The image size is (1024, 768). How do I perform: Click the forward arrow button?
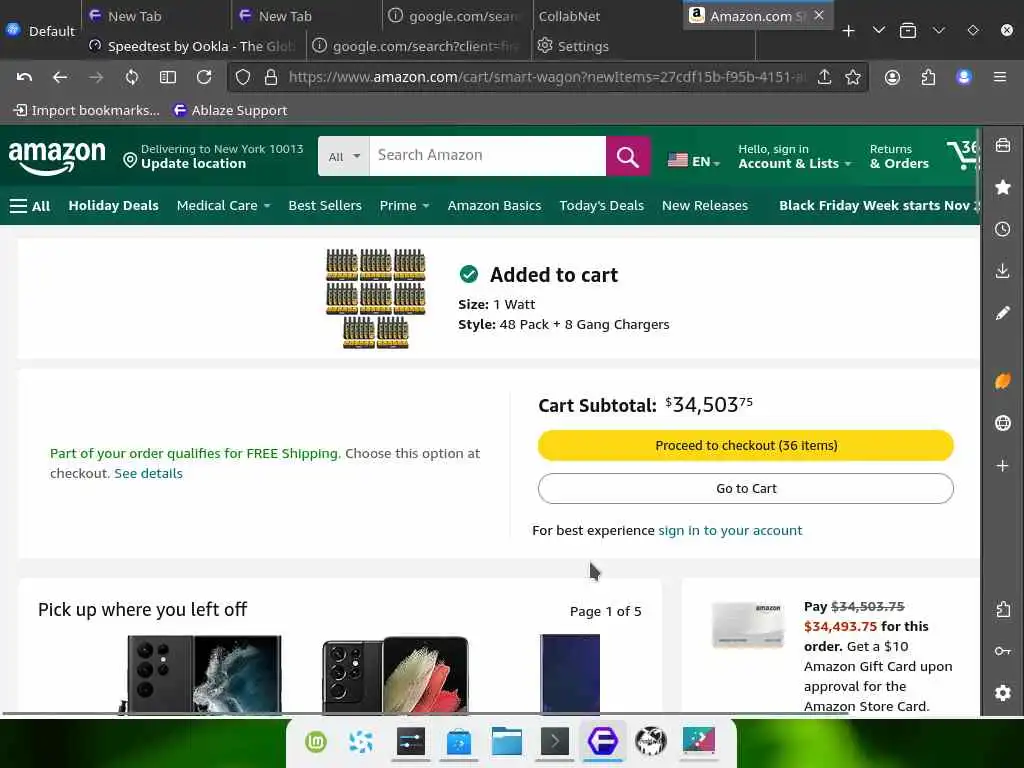coord(96,77)
